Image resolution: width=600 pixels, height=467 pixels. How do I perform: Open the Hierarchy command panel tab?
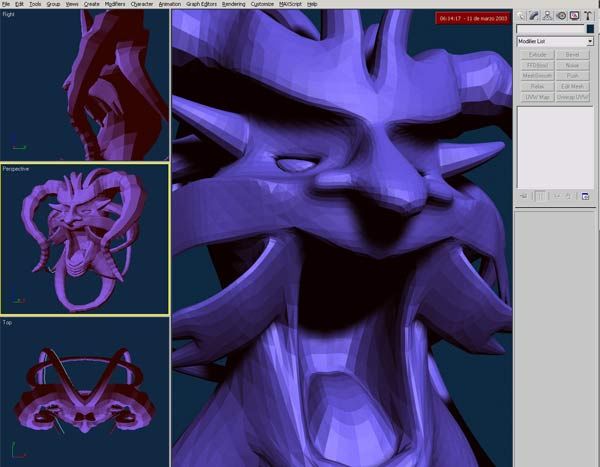548,16
